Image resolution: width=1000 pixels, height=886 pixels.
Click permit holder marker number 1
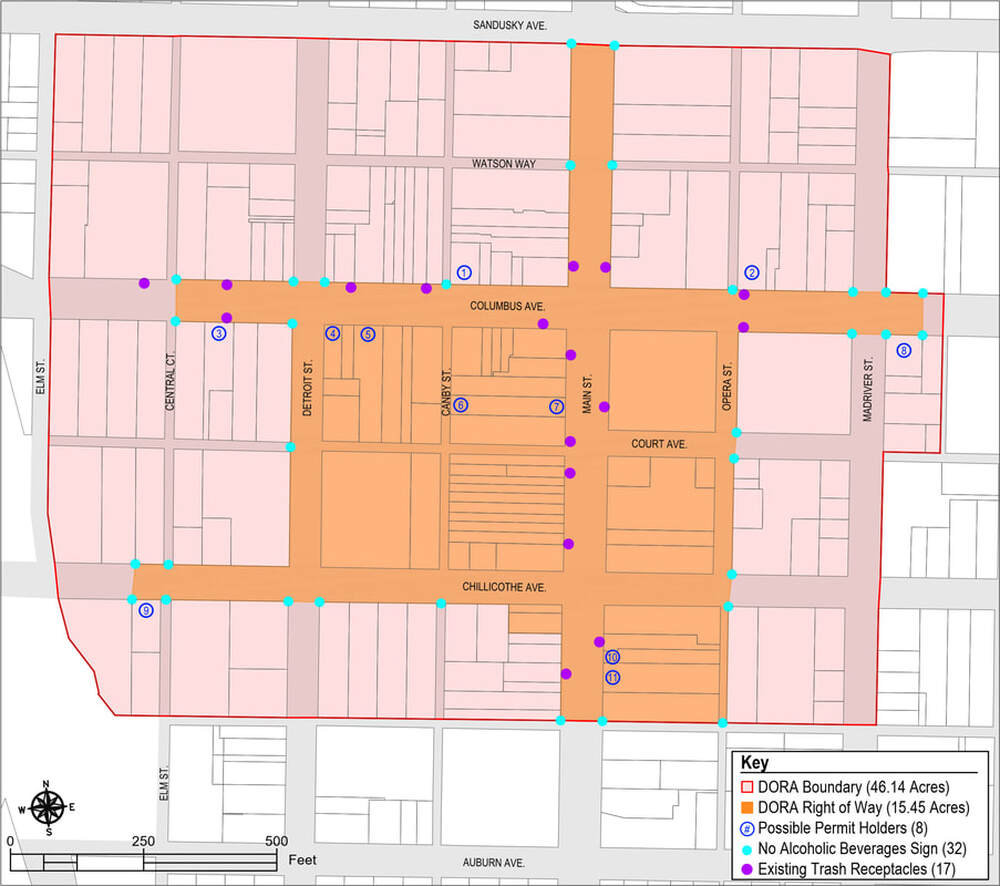464,272
